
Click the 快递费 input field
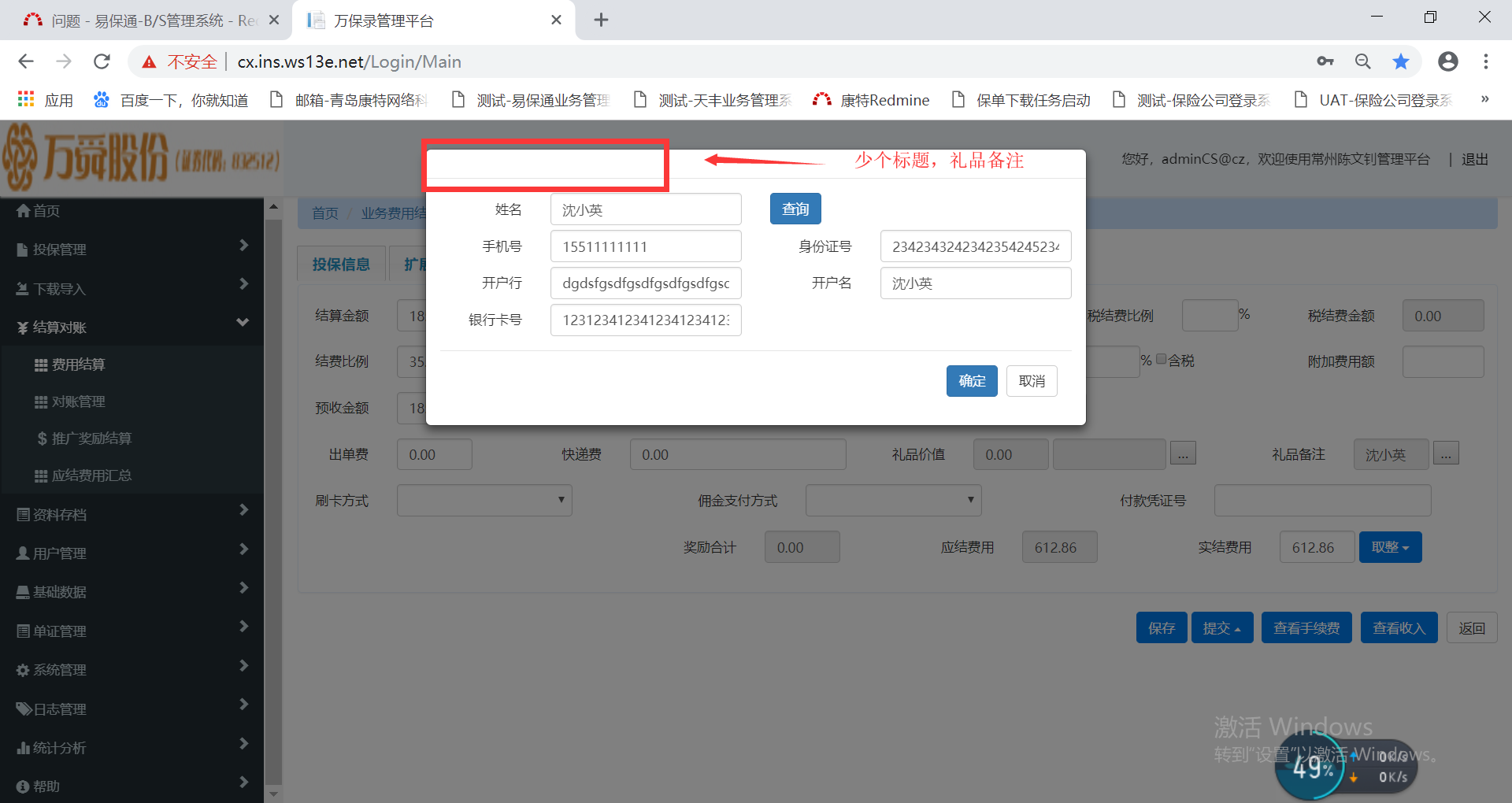738,454
